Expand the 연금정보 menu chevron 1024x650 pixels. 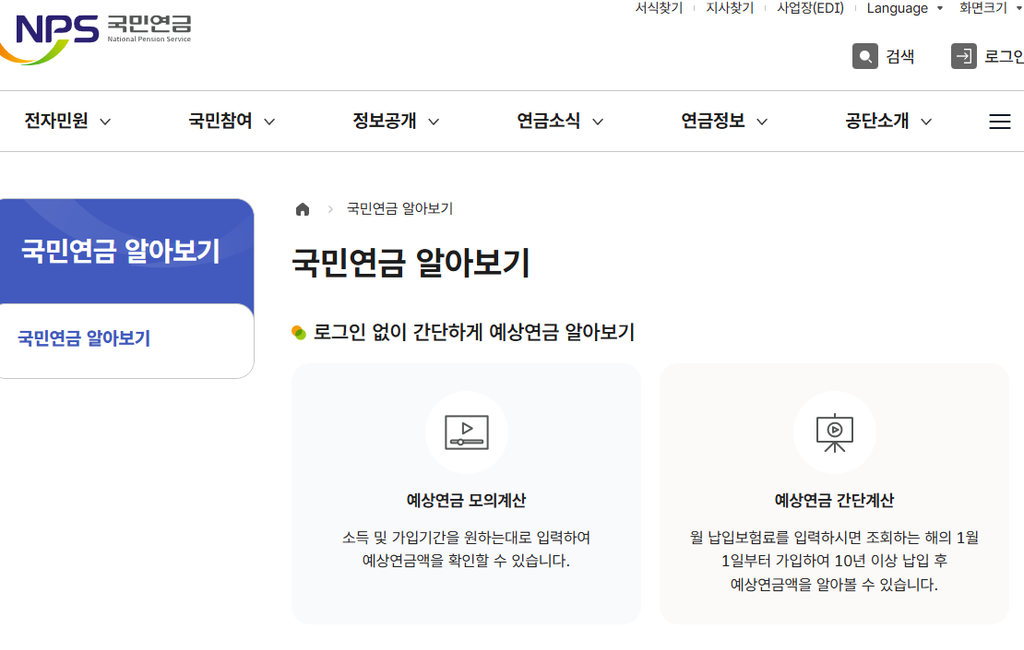pos(762,122)
